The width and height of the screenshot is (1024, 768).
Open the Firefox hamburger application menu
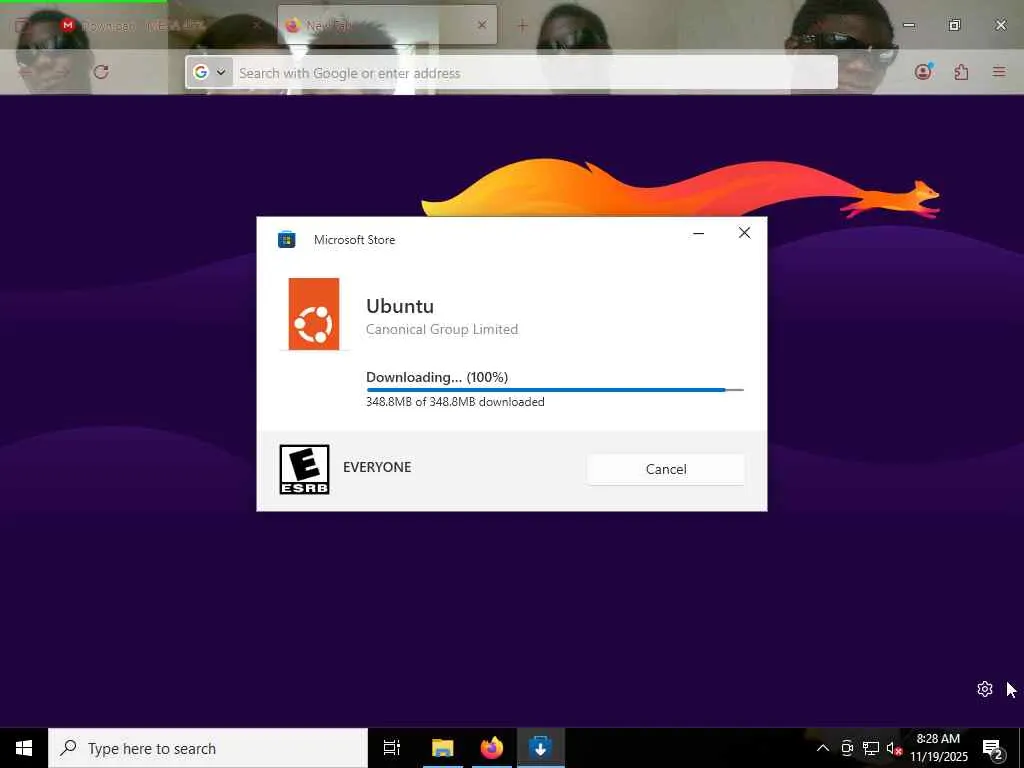999,72
